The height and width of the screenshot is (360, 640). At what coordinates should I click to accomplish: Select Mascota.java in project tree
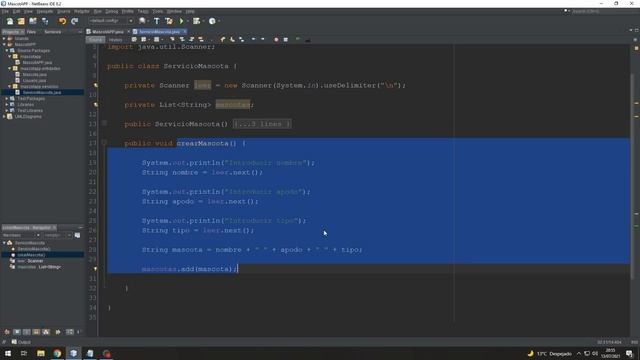pos(34,75)
